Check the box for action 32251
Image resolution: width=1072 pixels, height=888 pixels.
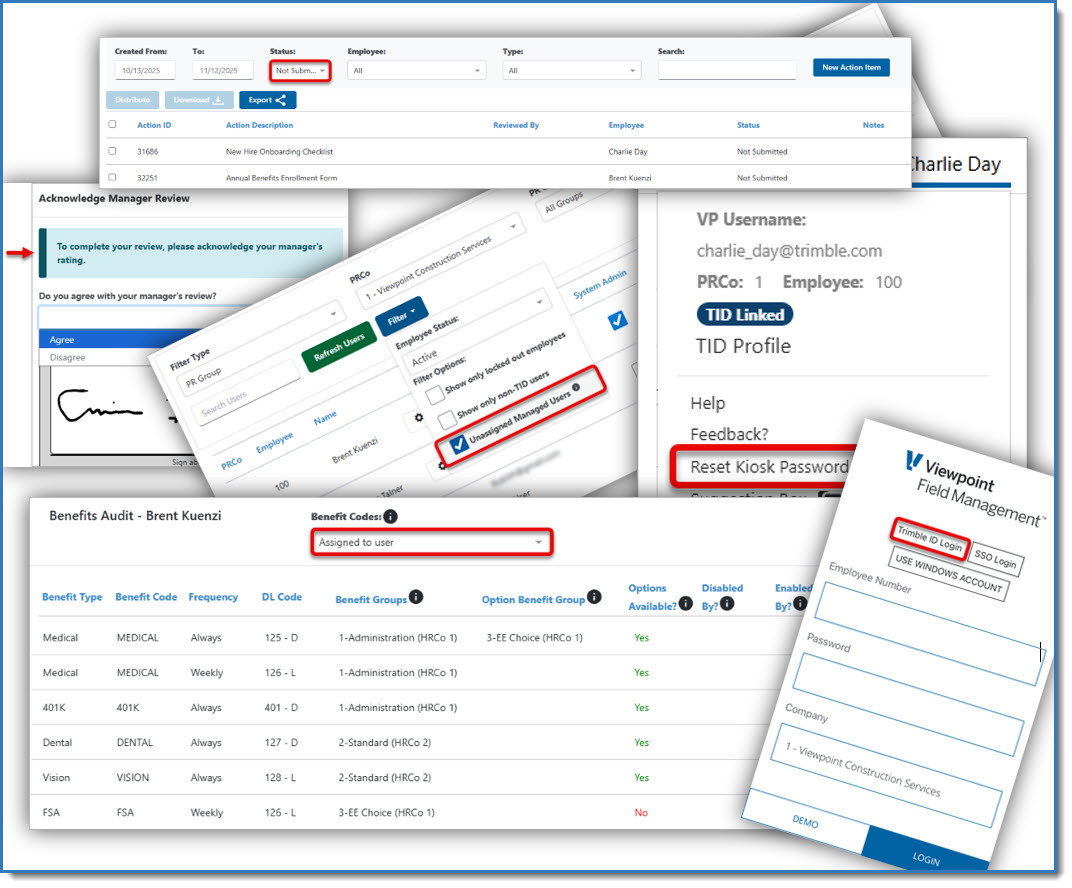112,177
